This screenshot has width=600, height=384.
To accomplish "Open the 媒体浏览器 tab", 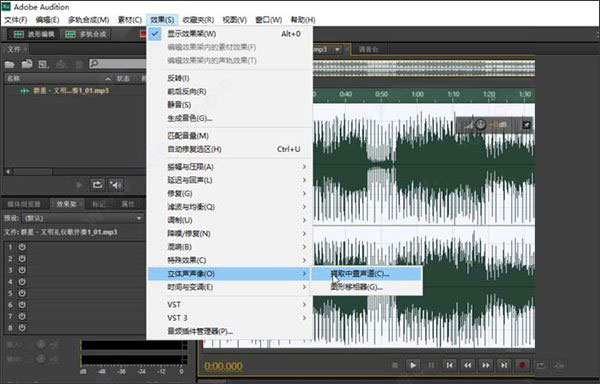I will 24,204.
